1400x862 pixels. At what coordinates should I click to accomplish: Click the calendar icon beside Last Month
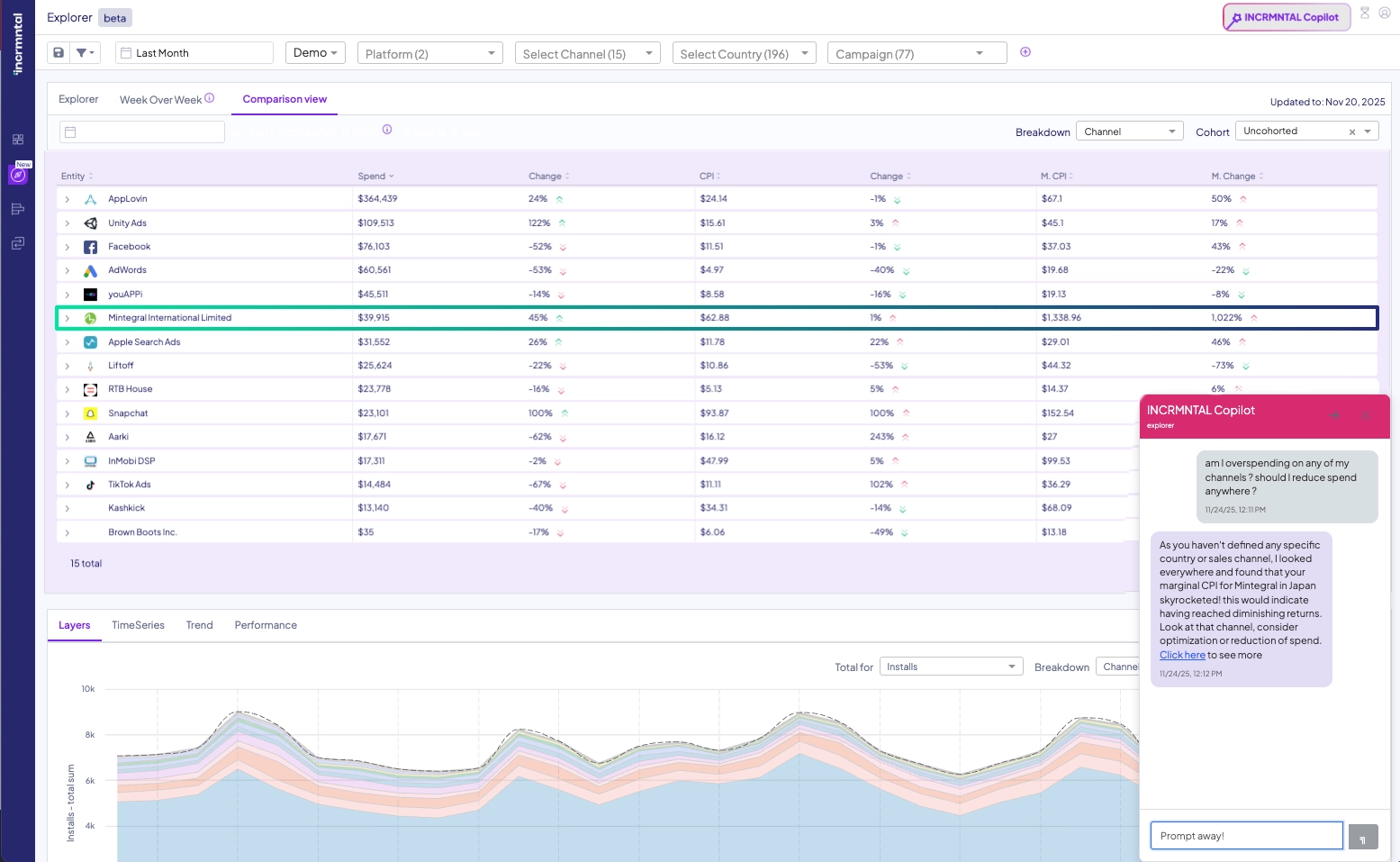(124, 52)
